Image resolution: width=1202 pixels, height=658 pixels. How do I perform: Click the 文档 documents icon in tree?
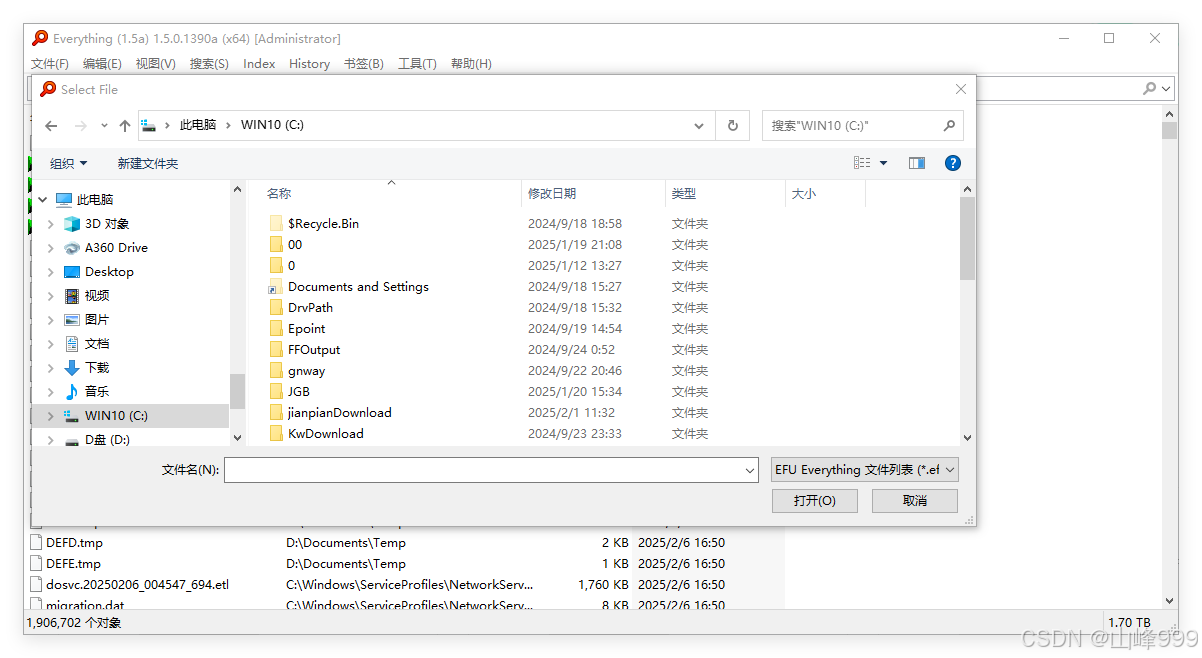tap(72, 344)
